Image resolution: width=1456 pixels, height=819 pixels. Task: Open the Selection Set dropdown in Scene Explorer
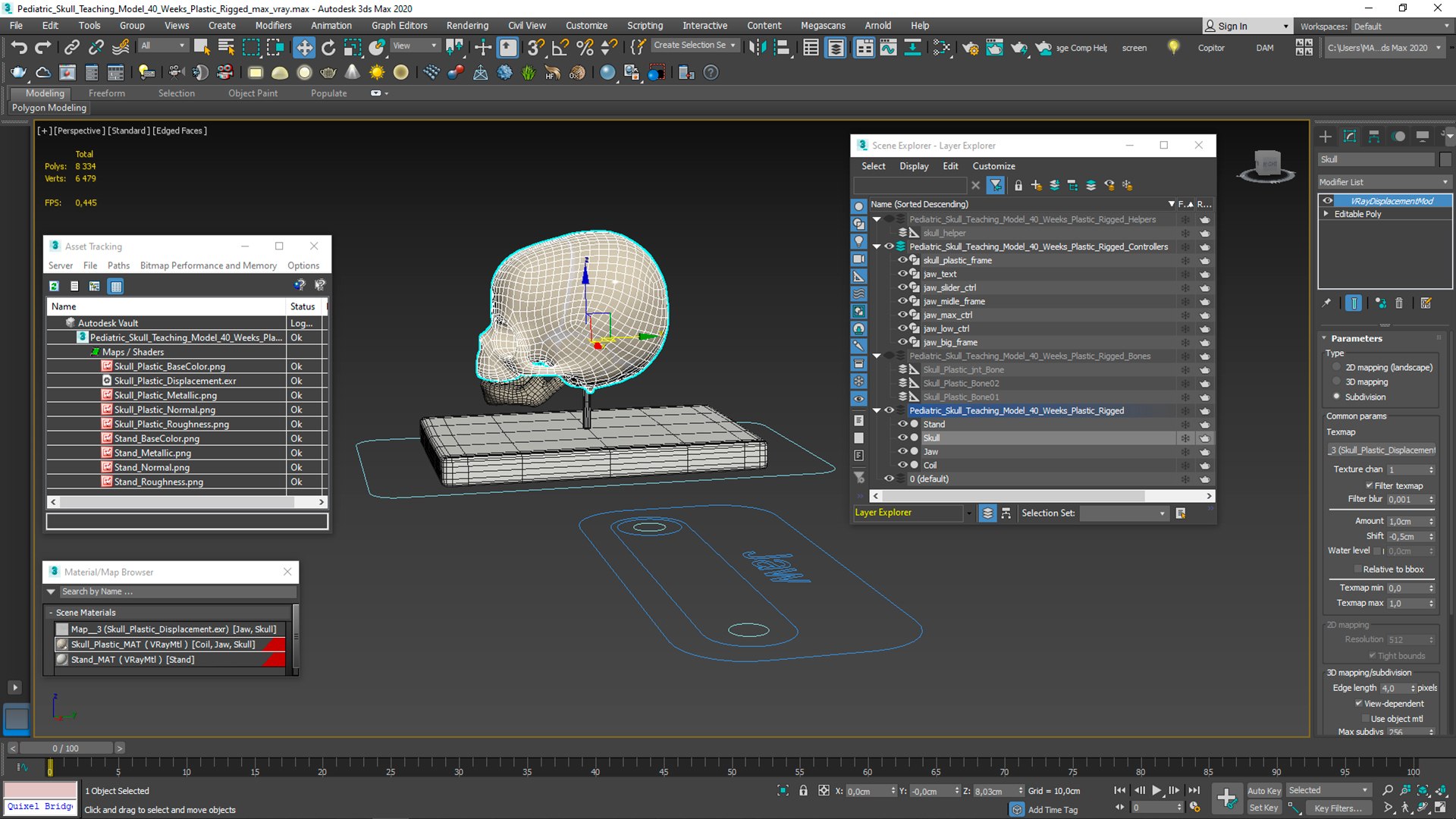pos(1124,513)
